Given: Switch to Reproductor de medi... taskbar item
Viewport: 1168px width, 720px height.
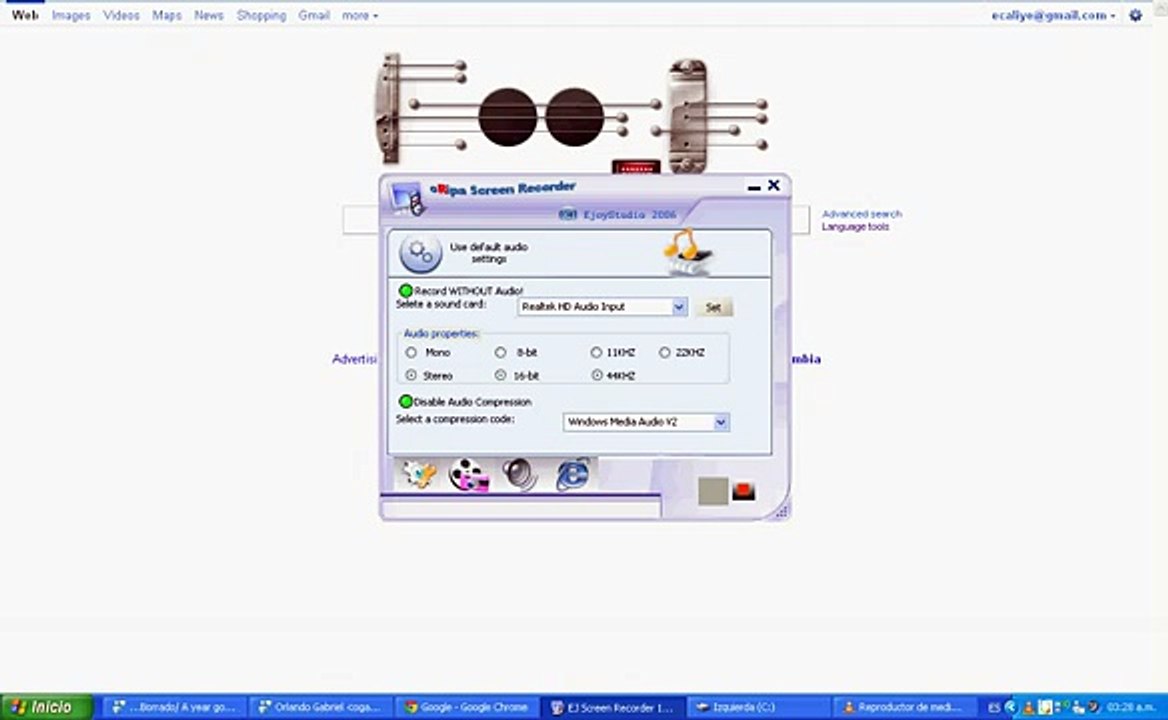Looking at the screenshot, I should point(904,707).
